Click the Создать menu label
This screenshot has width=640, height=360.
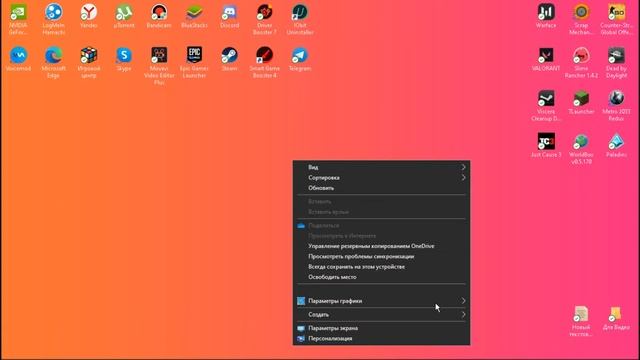(x=318, y=314)
